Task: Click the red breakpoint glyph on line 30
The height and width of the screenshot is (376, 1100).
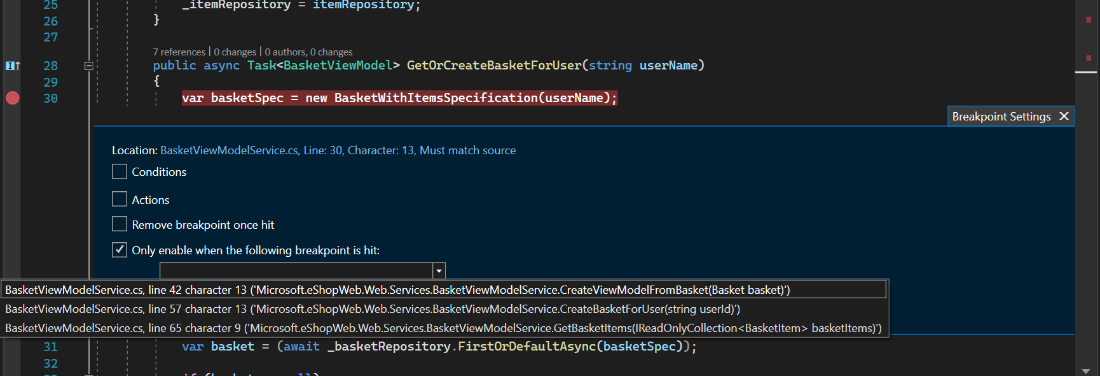Action: point(12,98)
